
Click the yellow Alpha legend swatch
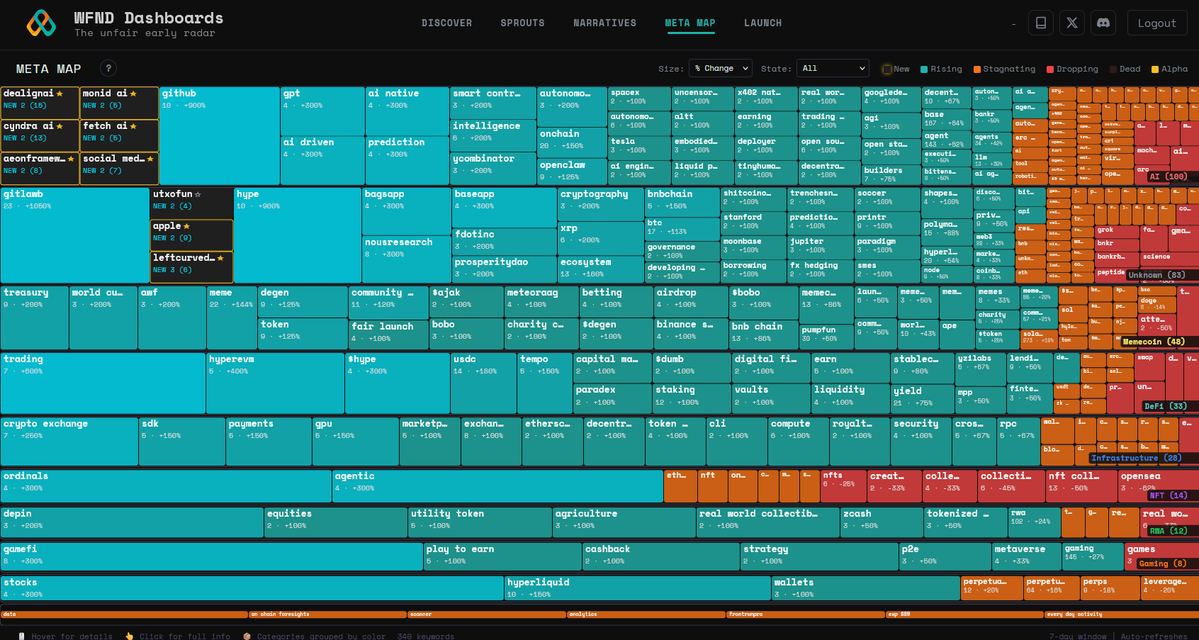[x=1155, y=69]
